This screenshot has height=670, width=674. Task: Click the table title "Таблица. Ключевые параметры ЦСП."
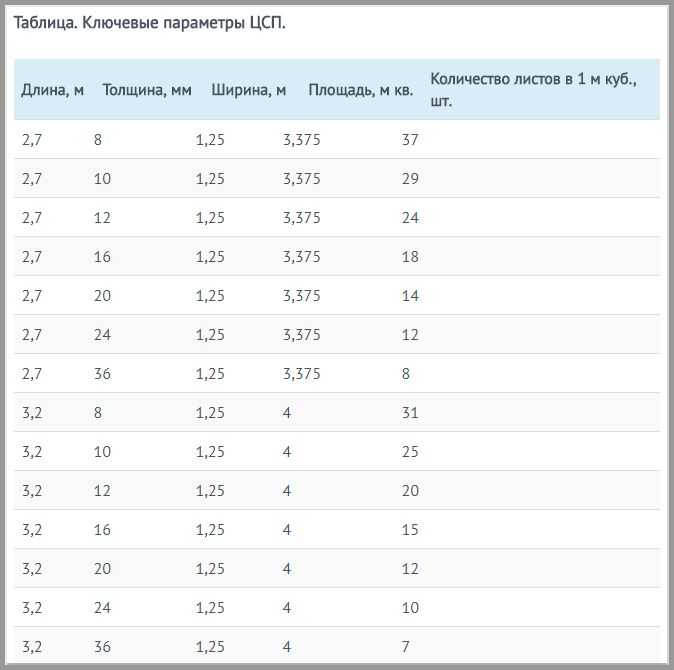(149, 22)
